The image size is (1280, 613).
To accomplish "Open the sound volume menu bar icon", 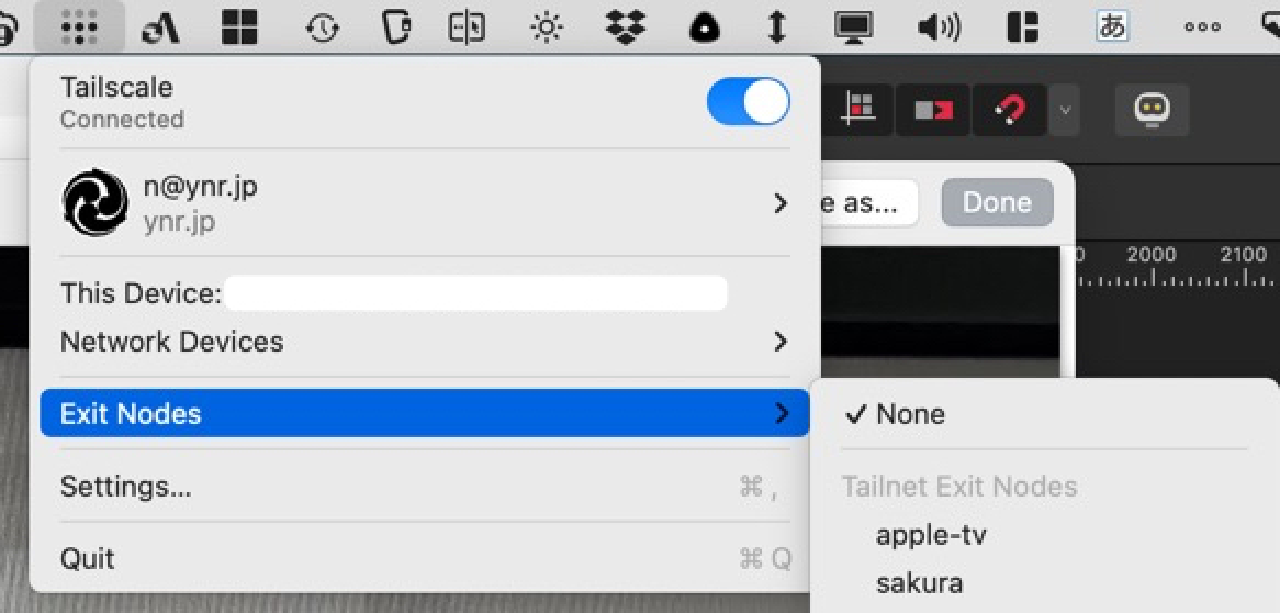I will point(938,28).
